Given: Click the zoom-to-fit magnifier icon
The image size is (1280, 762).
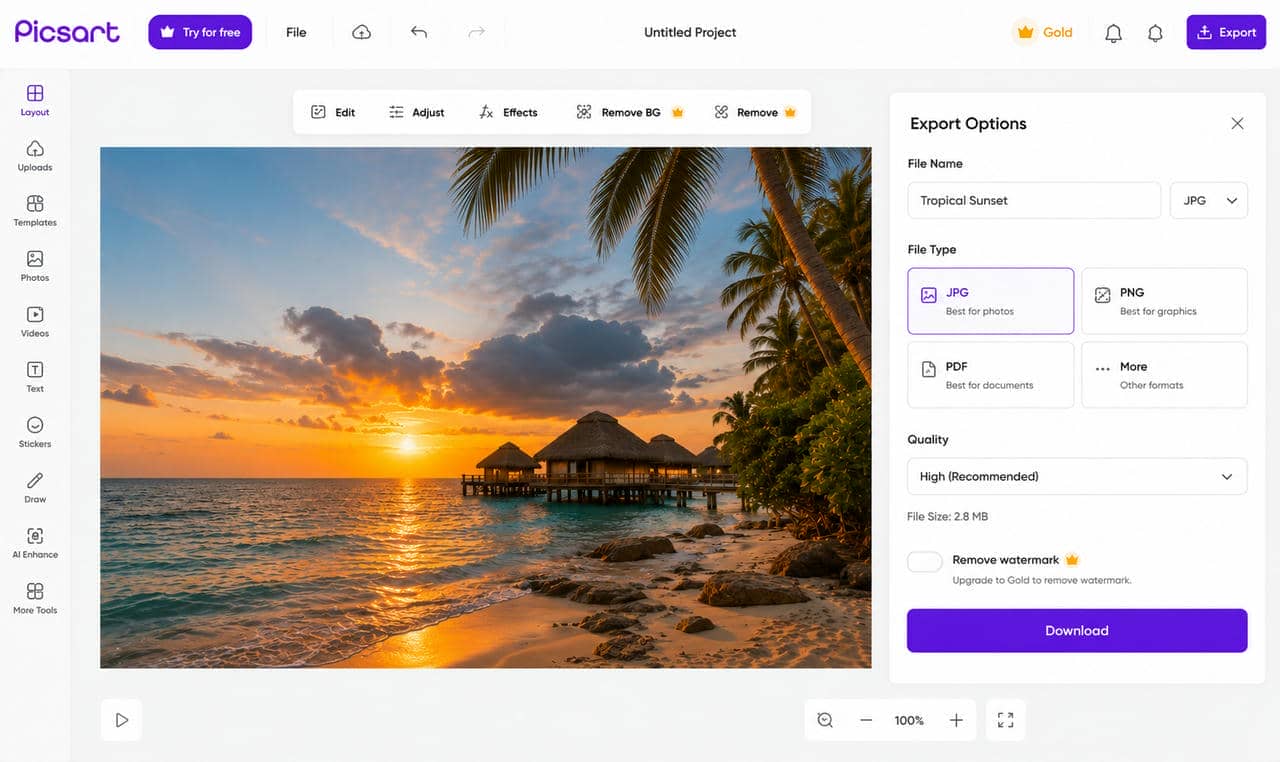Looking at the screenshot, I should point(825,720).
